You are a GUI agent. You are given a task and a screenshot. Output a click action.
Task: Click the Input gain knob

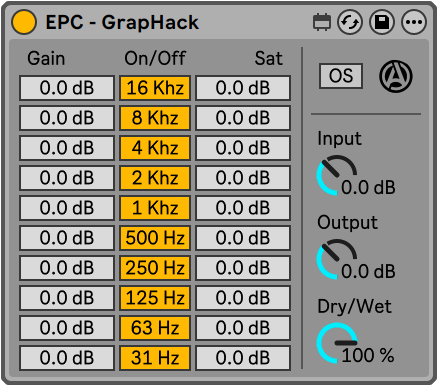[337, 175]
